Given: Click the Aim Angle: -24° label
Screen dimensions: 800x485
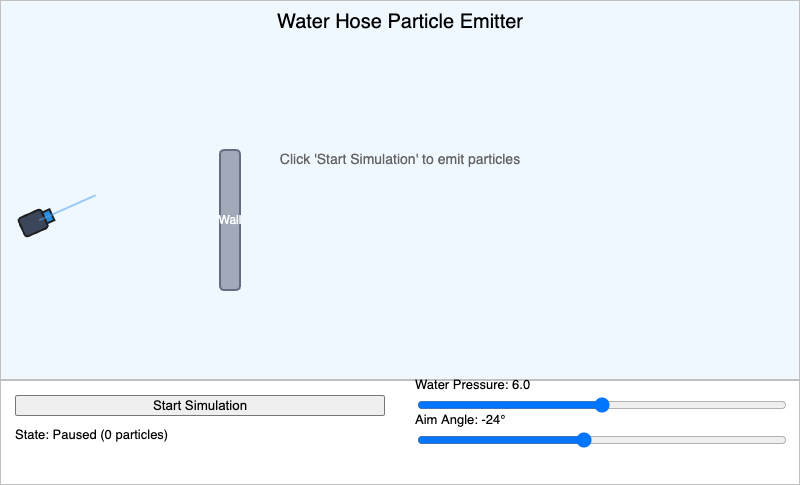Looking at the screenshot, I should click(x=460, y=420).
